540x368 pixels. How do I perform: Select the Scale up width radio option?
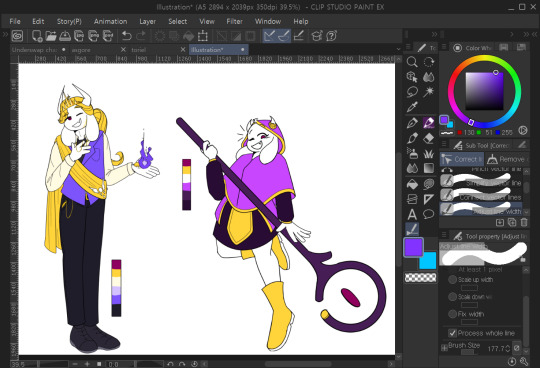pyautogui.click(x=452, y=280)
